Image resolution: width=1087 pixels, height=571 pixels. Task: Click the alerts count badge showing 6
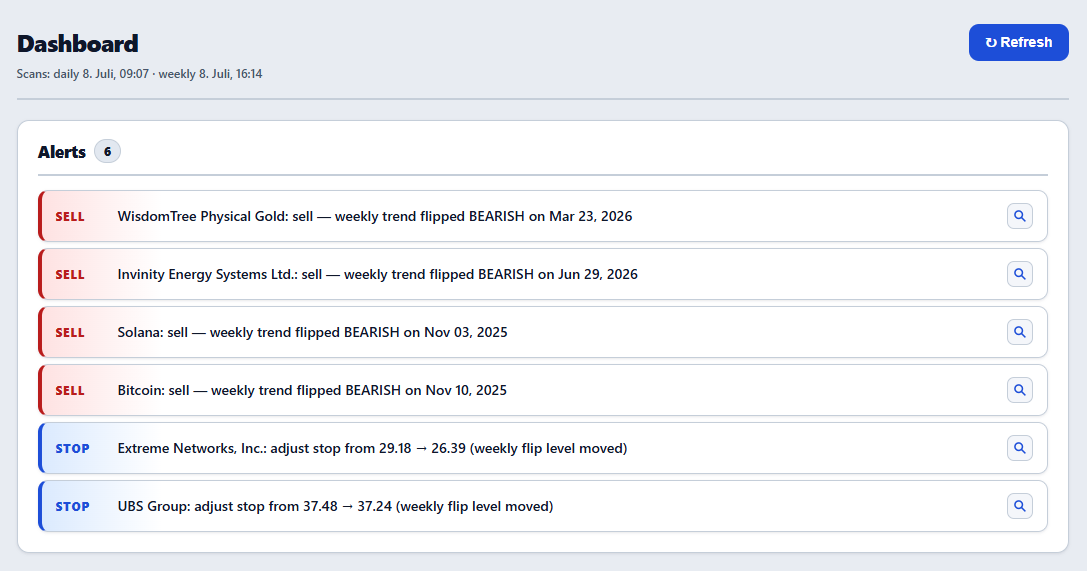pyautogui.click(x=107, y=152)
